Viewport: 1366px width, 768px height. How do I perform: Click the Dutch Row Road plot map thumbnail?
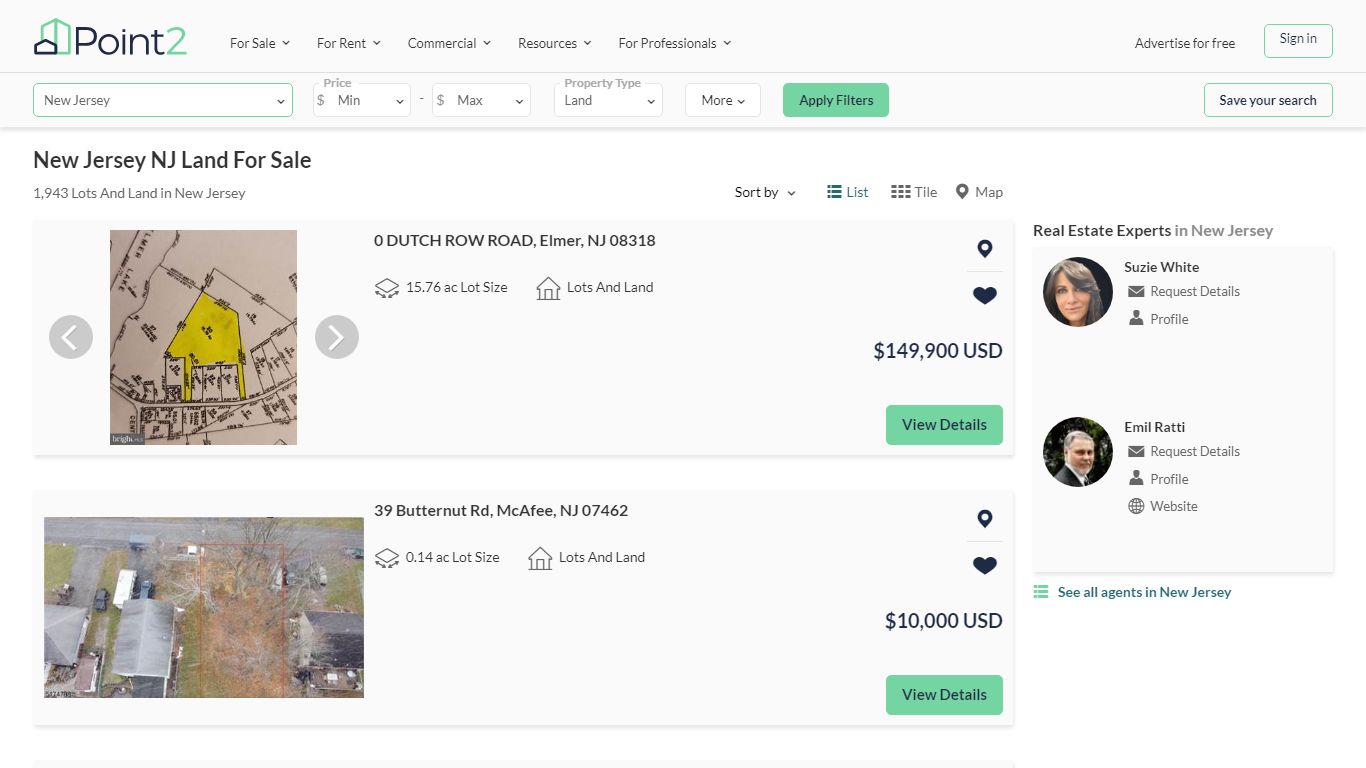tap(203, 337)
